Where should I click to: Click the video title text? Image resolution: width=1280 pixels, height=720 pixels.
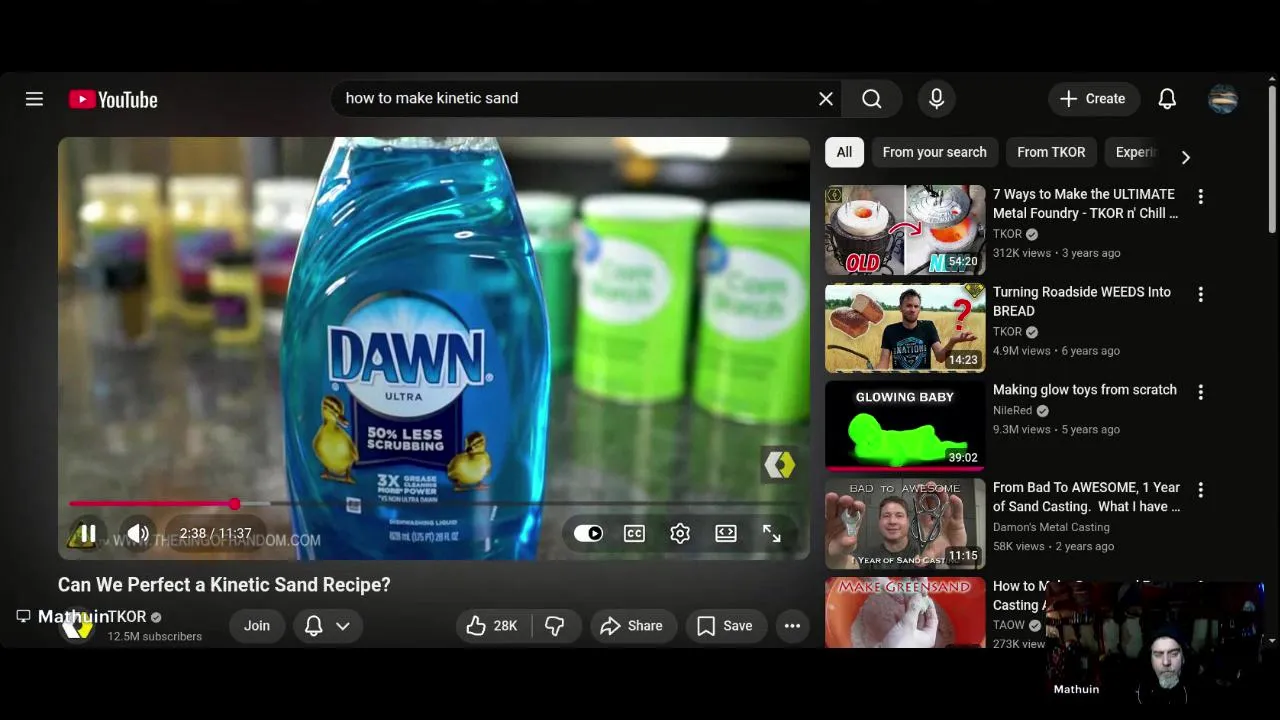(224, 585)
